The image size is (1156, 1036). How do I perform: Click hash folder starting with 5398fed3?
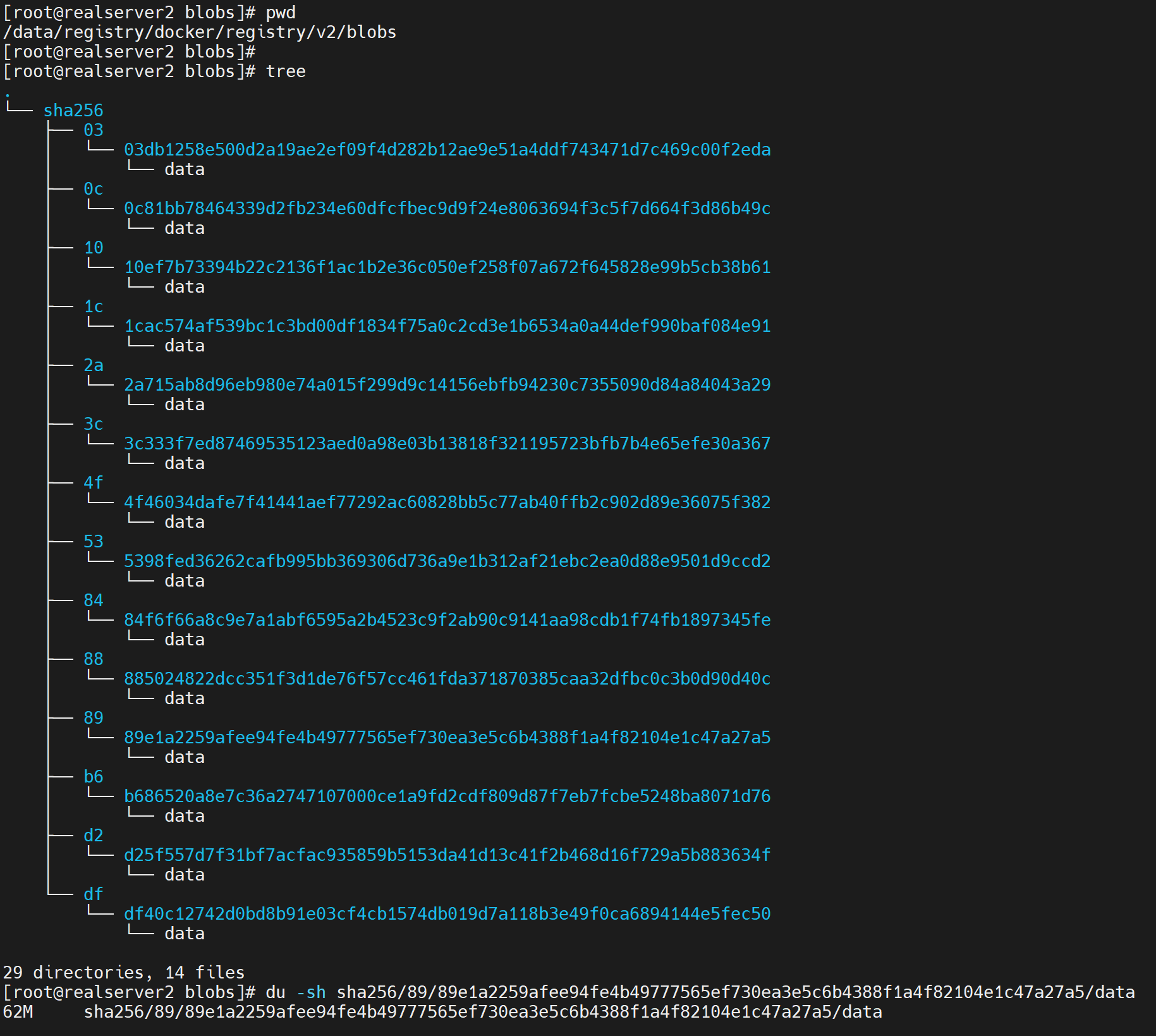point(447,561)
